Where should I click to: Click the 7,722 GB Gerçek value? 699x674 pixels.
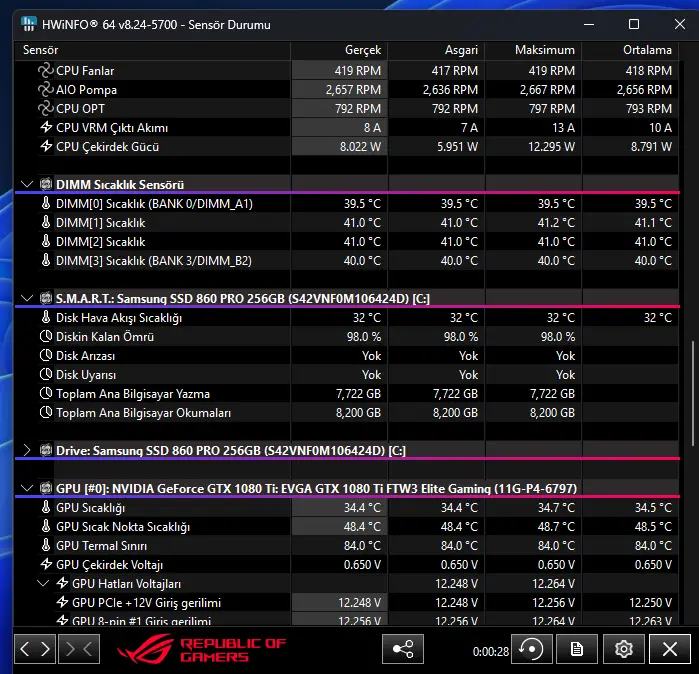358,394
